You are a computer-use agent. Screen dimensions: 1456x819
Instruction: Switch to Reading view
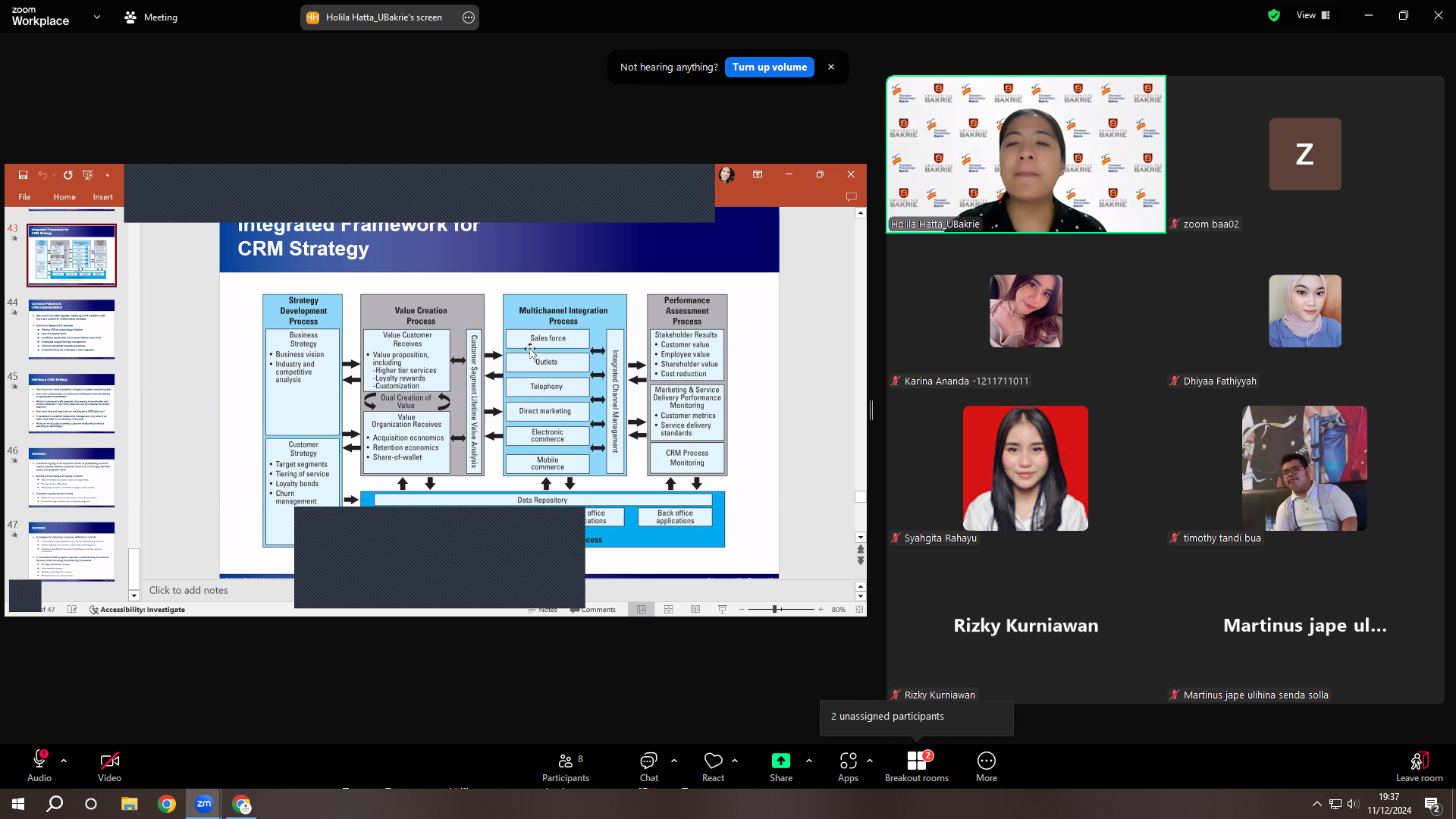click(x=695, y=610)
